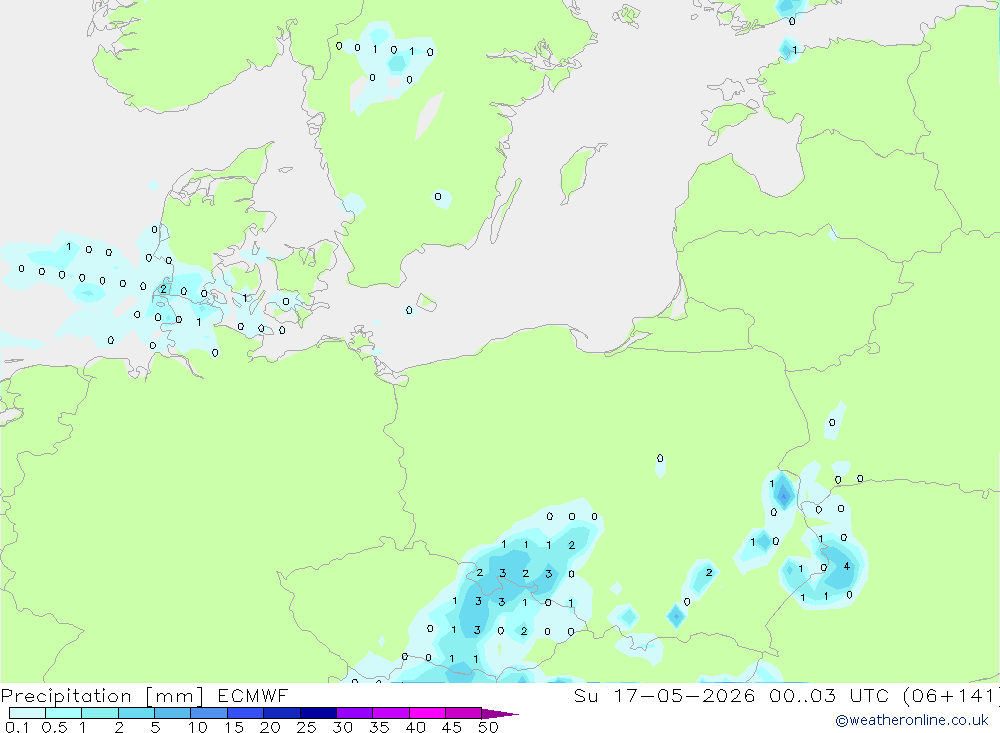
Task: Click the navy swatch between 25 and 30
Action: [x=318, y=713]
